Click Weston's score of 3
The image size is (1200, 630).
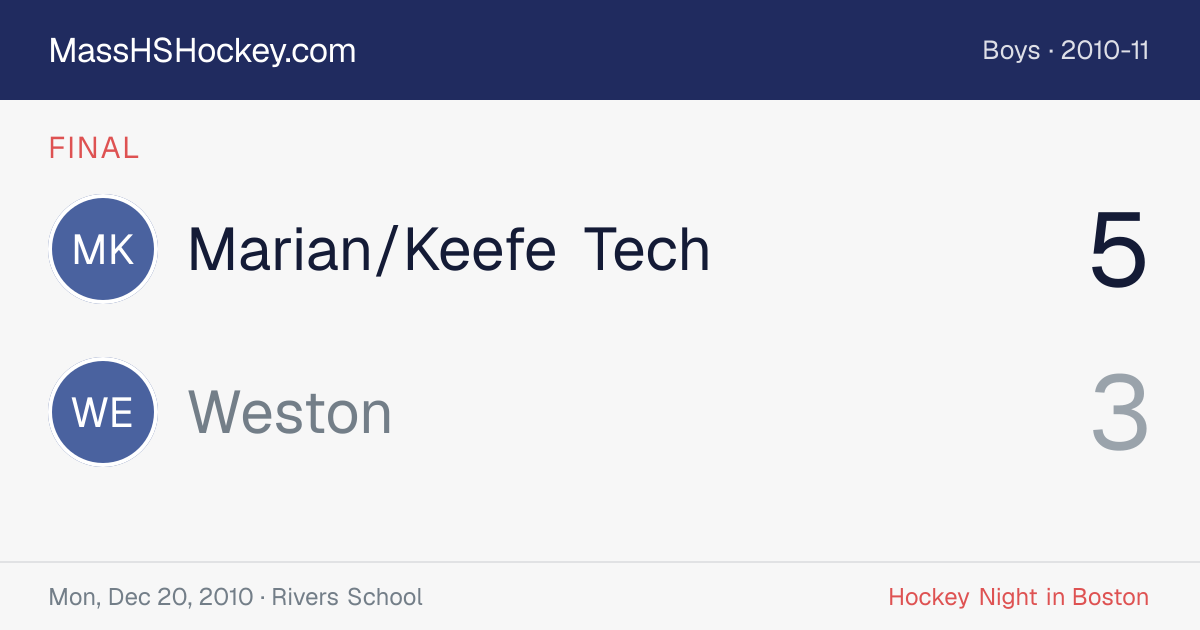(1119, 413)
